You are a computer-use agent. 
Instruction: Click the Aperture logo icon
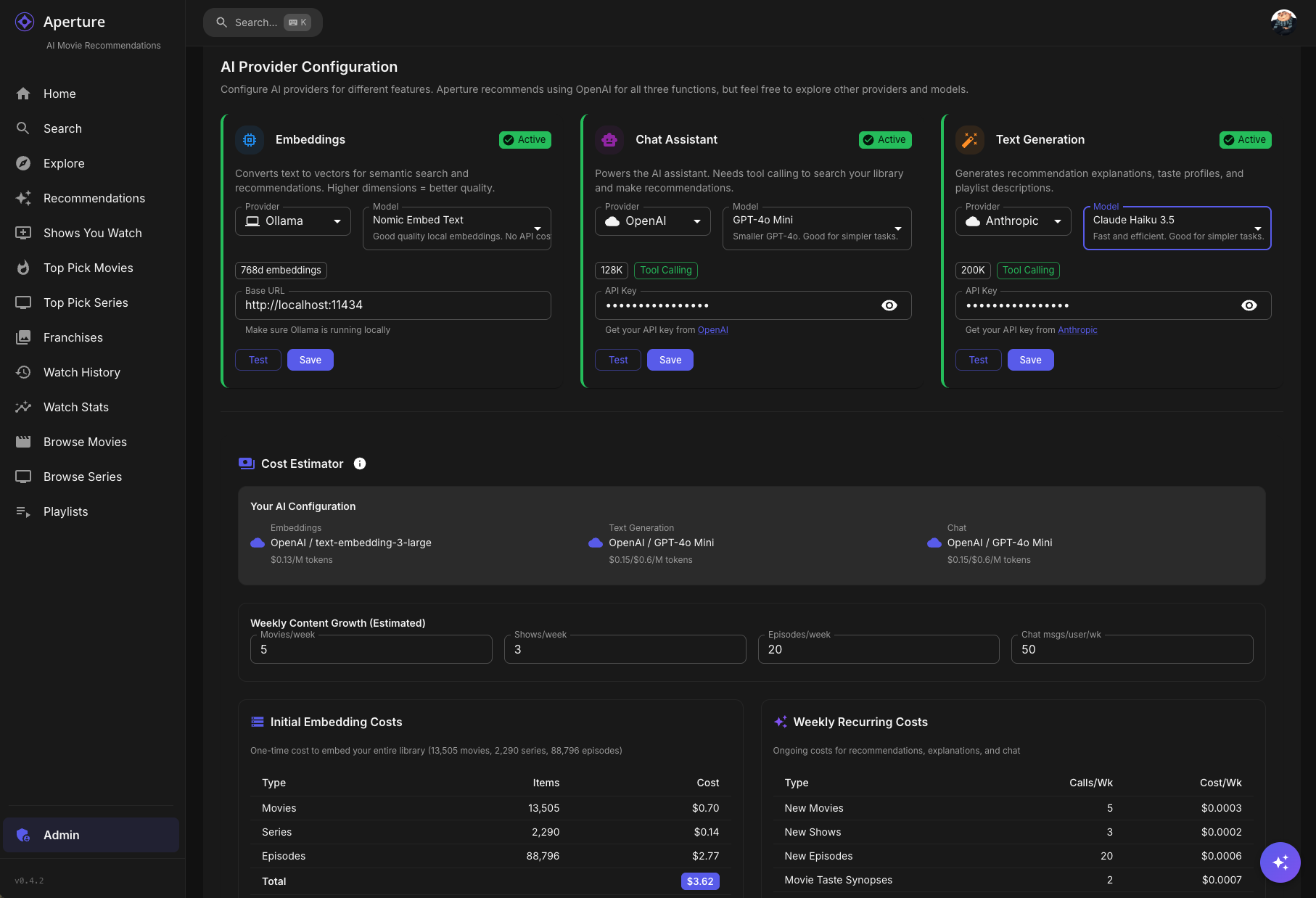(x=25, y=22)
